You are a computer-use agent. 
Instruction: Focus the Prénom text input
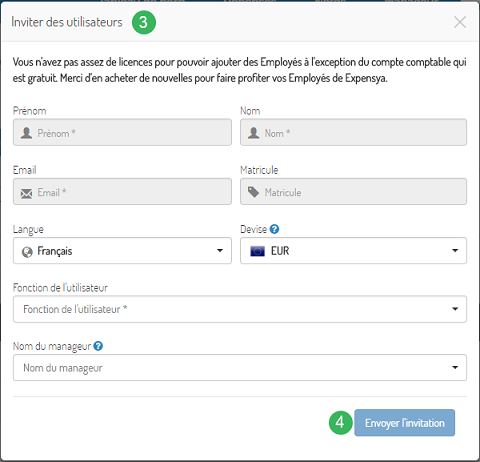tap(122, 132)
